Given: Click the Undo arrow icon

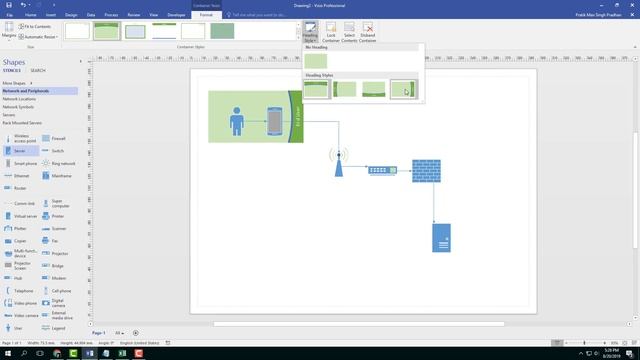Looking at the screenshot, I should [23, 5].
